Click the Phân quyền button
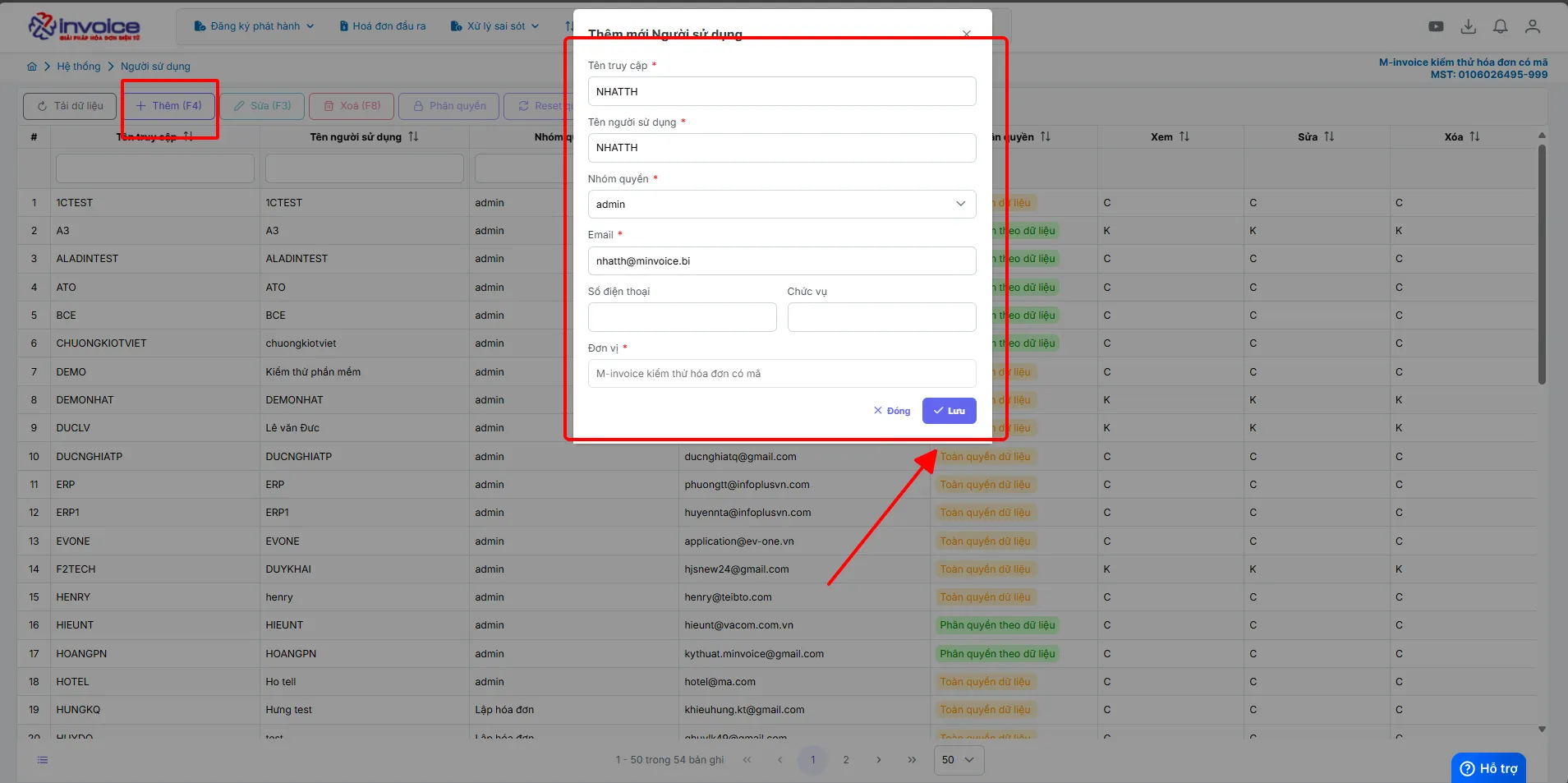The height and width of the screenshot is (783, 1568). point(449,106)
